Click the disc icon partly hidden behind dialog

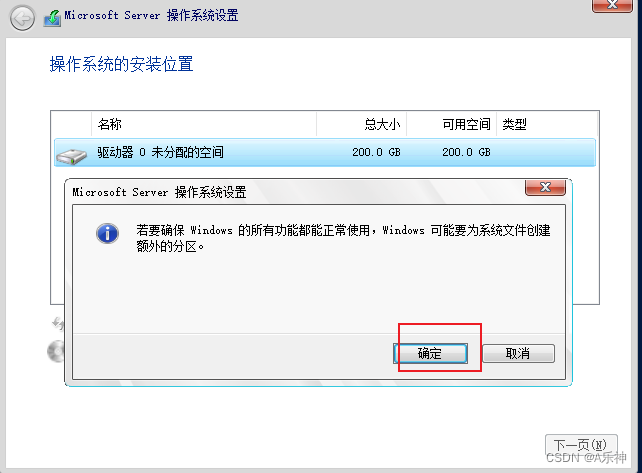pos(56,351)
